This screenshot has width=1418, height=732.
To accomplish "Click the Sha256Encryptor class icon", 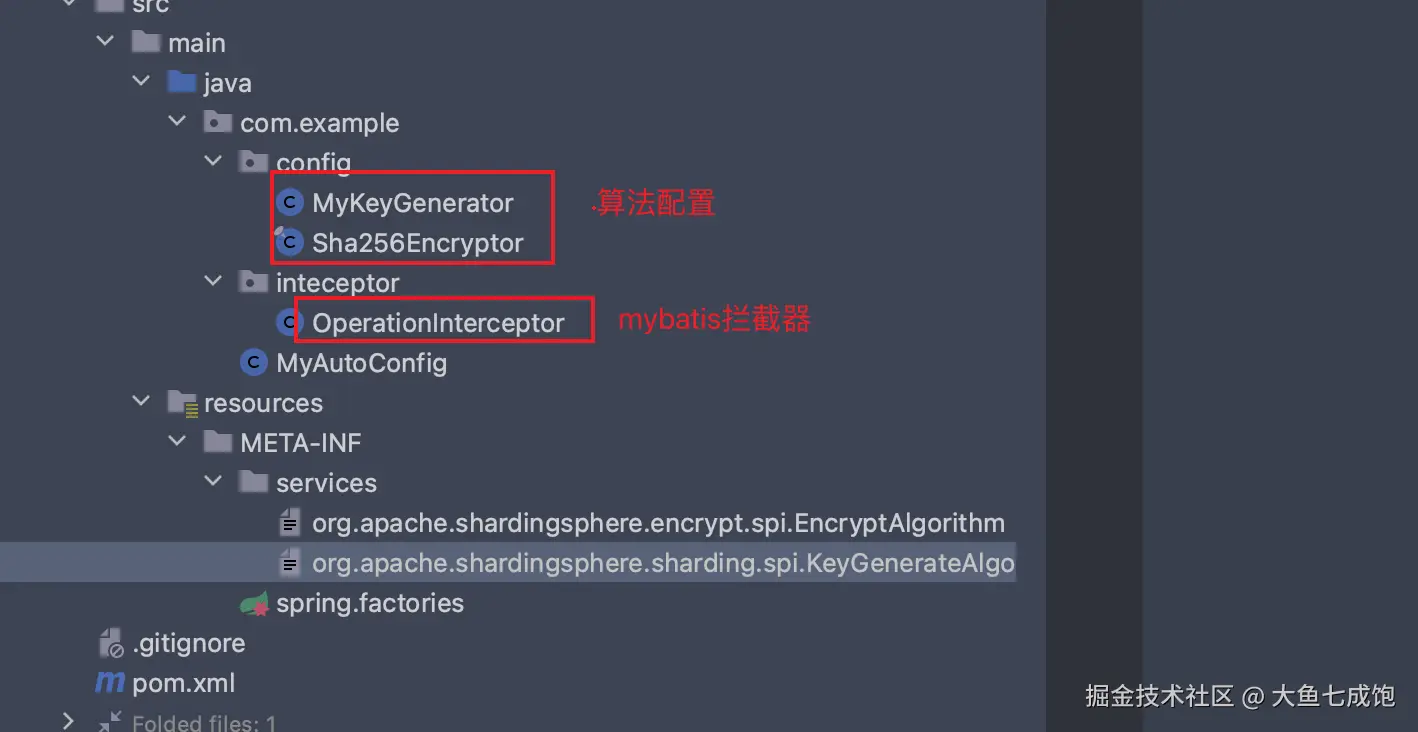I will tap(290, 243).
